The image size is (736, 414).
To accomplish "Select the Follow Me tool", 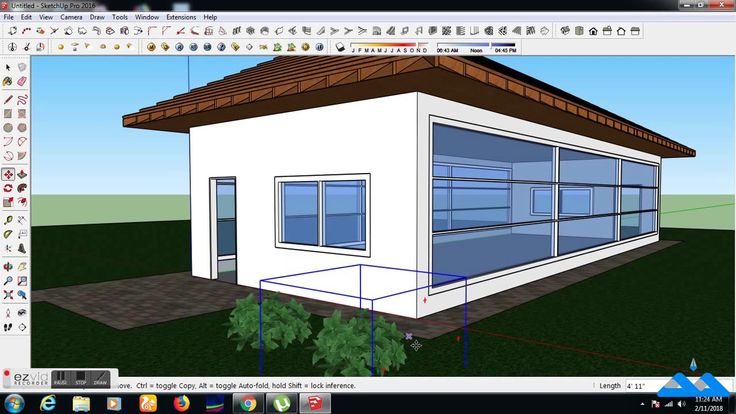I will coord(22,188).
